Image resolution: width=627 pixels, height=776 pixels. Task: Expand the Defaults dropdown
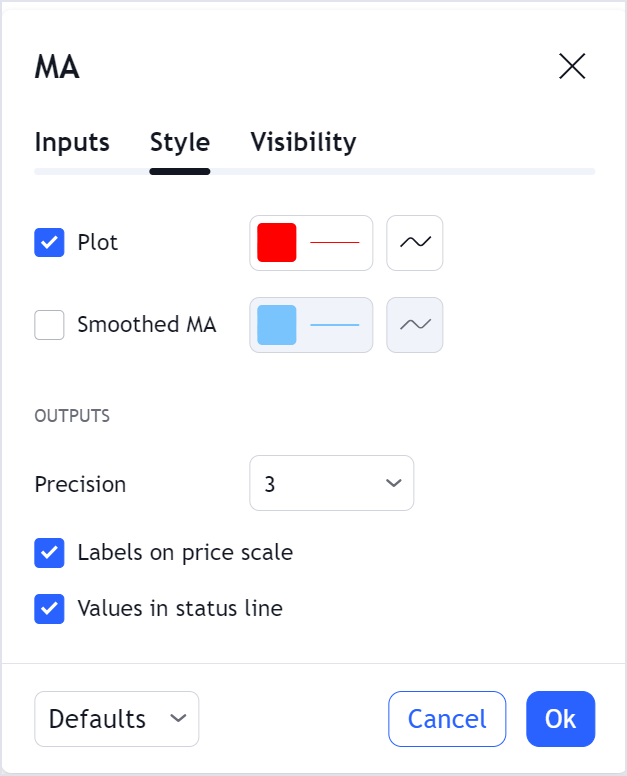pos(116,719)
